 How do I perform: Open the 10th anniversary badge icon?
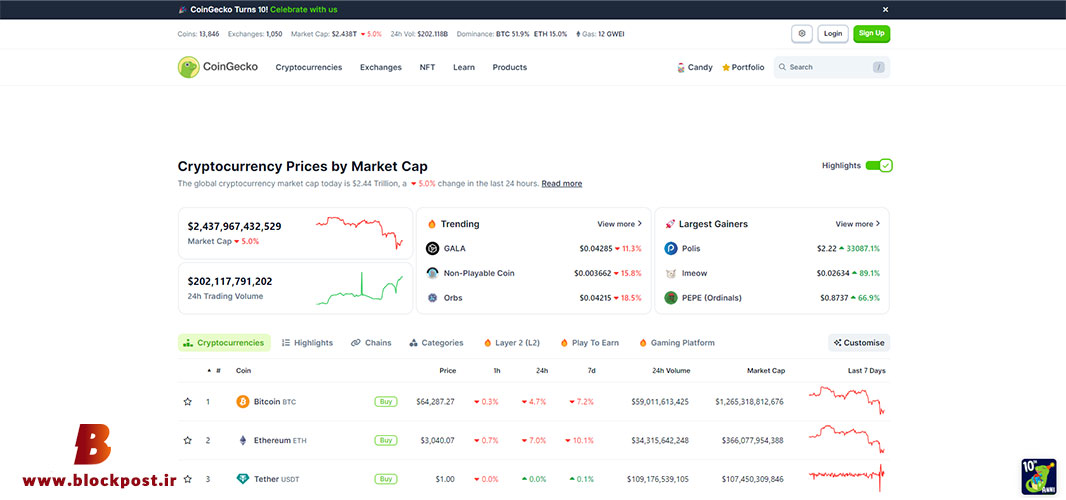[x=1038, y=477]
